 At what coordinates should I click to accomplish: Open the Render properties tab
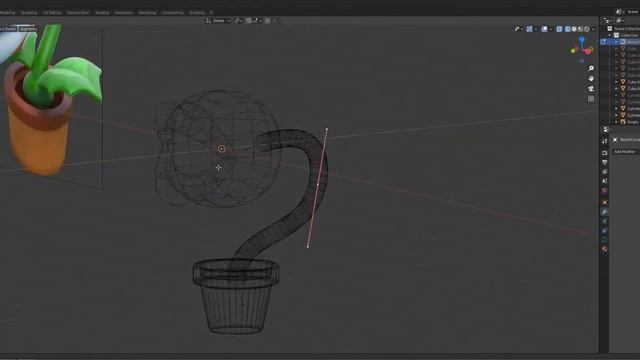coord(604,153)
